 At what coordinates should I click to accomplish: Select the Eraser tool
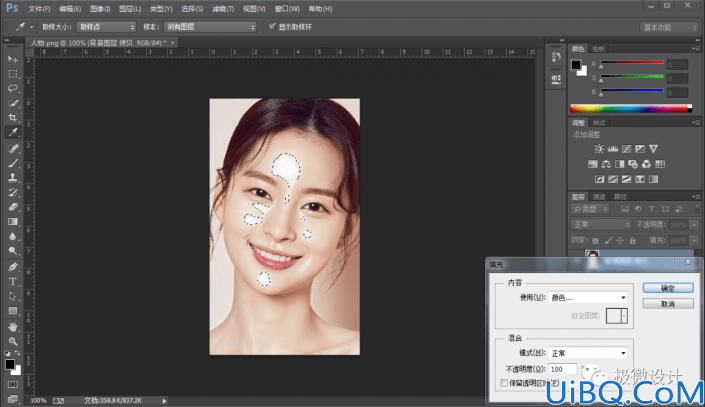(x=13, y=207)
